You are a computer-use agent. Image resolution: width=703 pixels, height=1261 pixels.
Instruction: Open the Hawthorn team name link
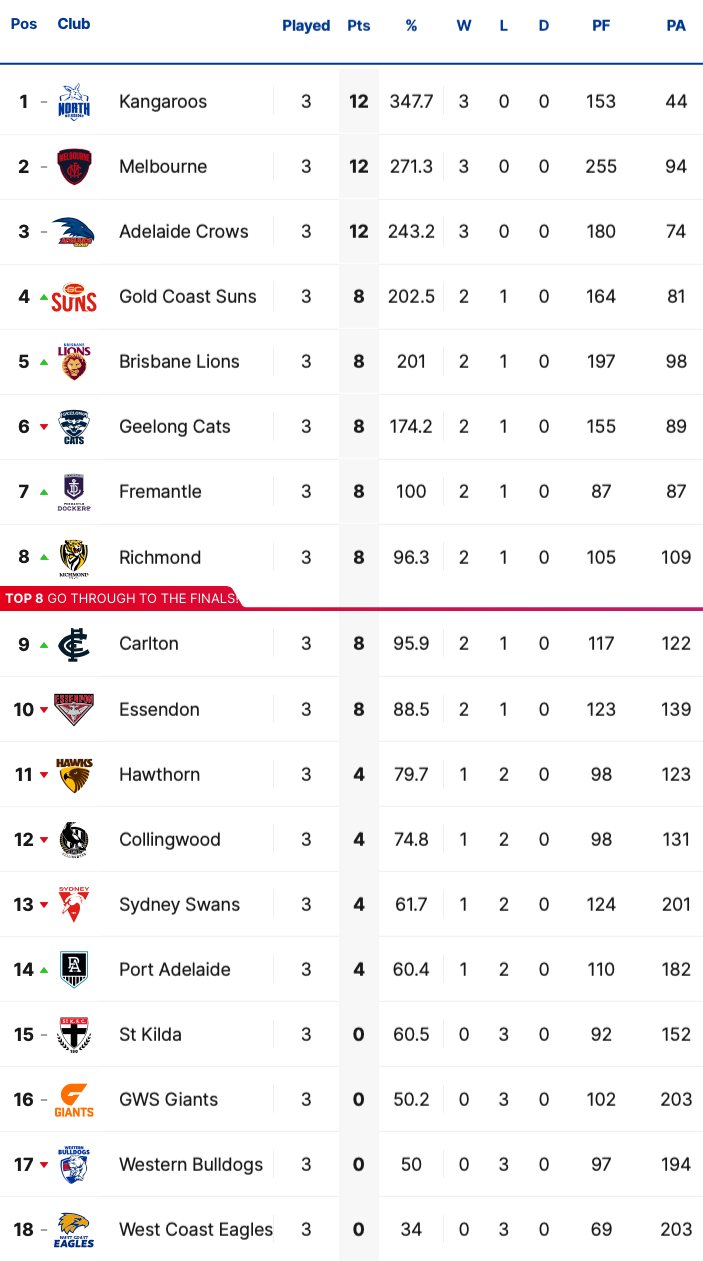point(159,775)
